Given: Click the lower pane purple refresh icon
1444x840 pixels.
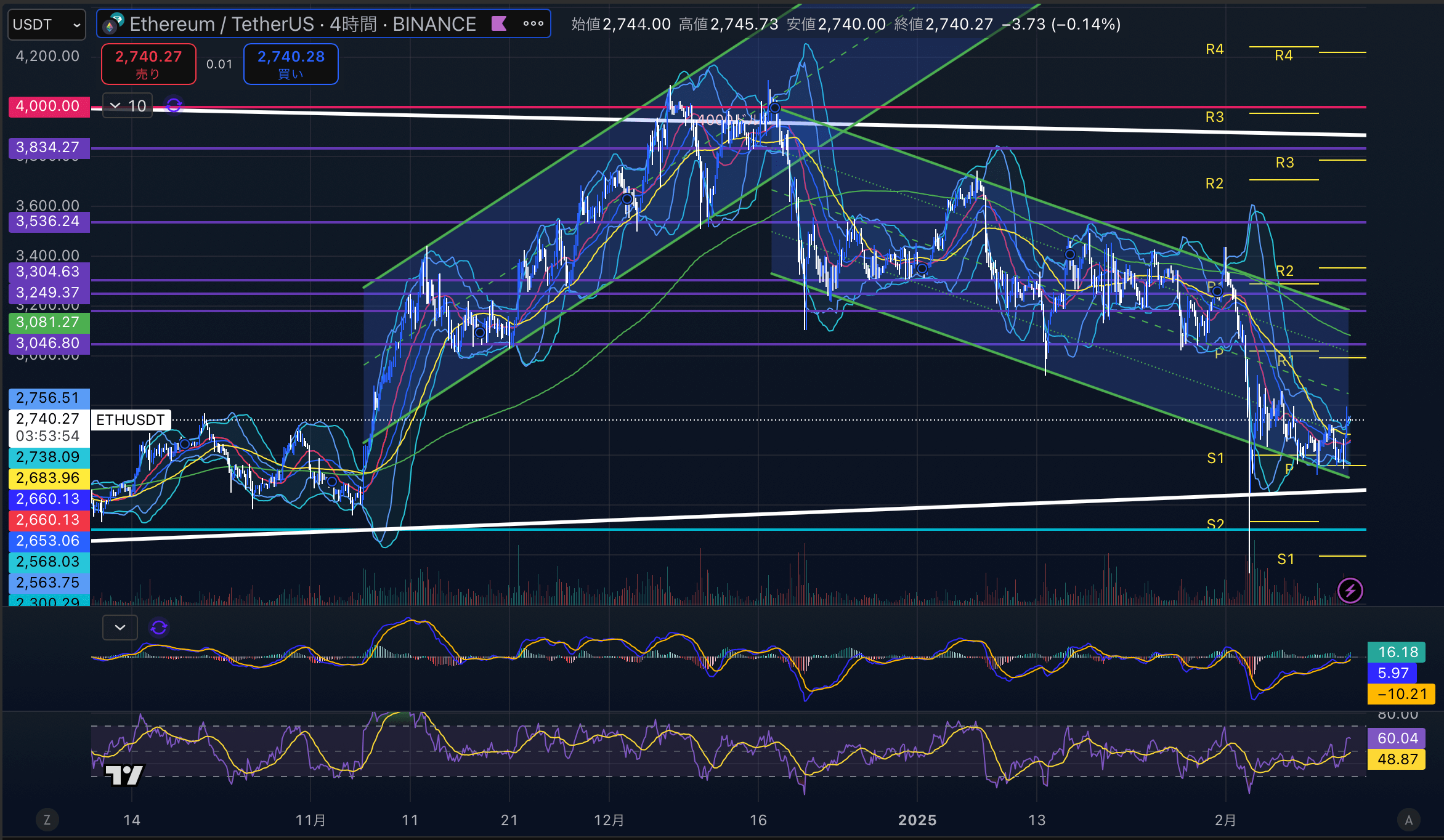Looking at the screenshot, I should click(x=159, y=628).
